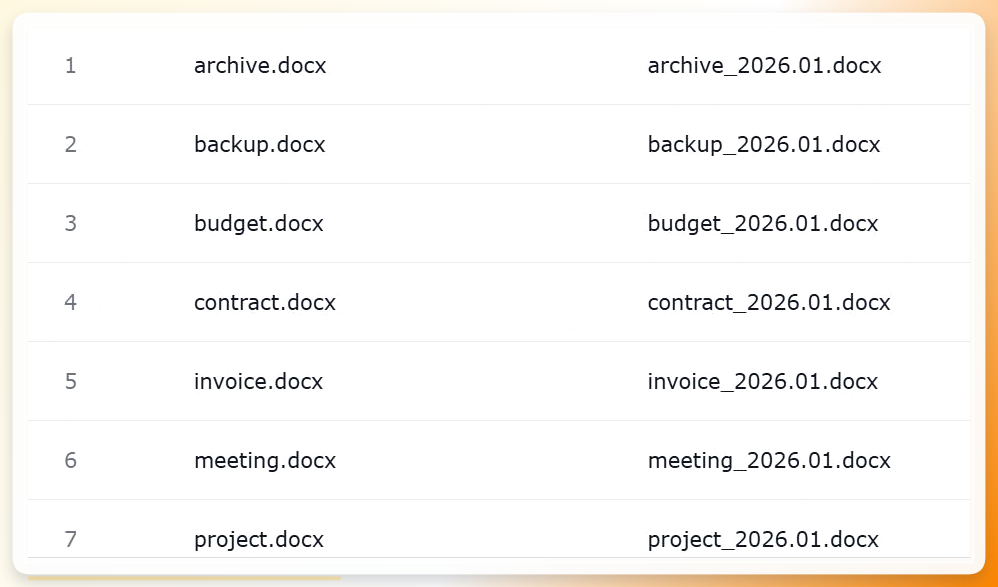Select the budget.docx file entry
Viewport: 998px width, 587px height.
259,223
